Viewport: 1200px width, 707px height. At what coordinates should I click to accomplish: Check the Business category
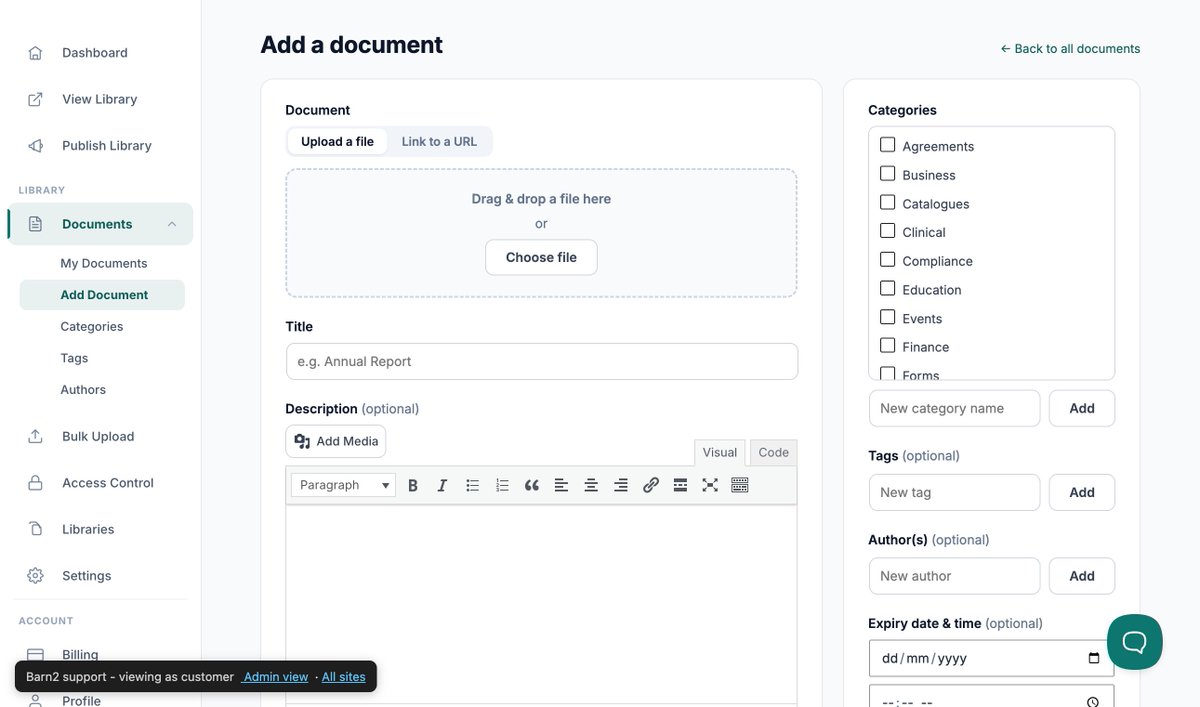tap(887, 173)
